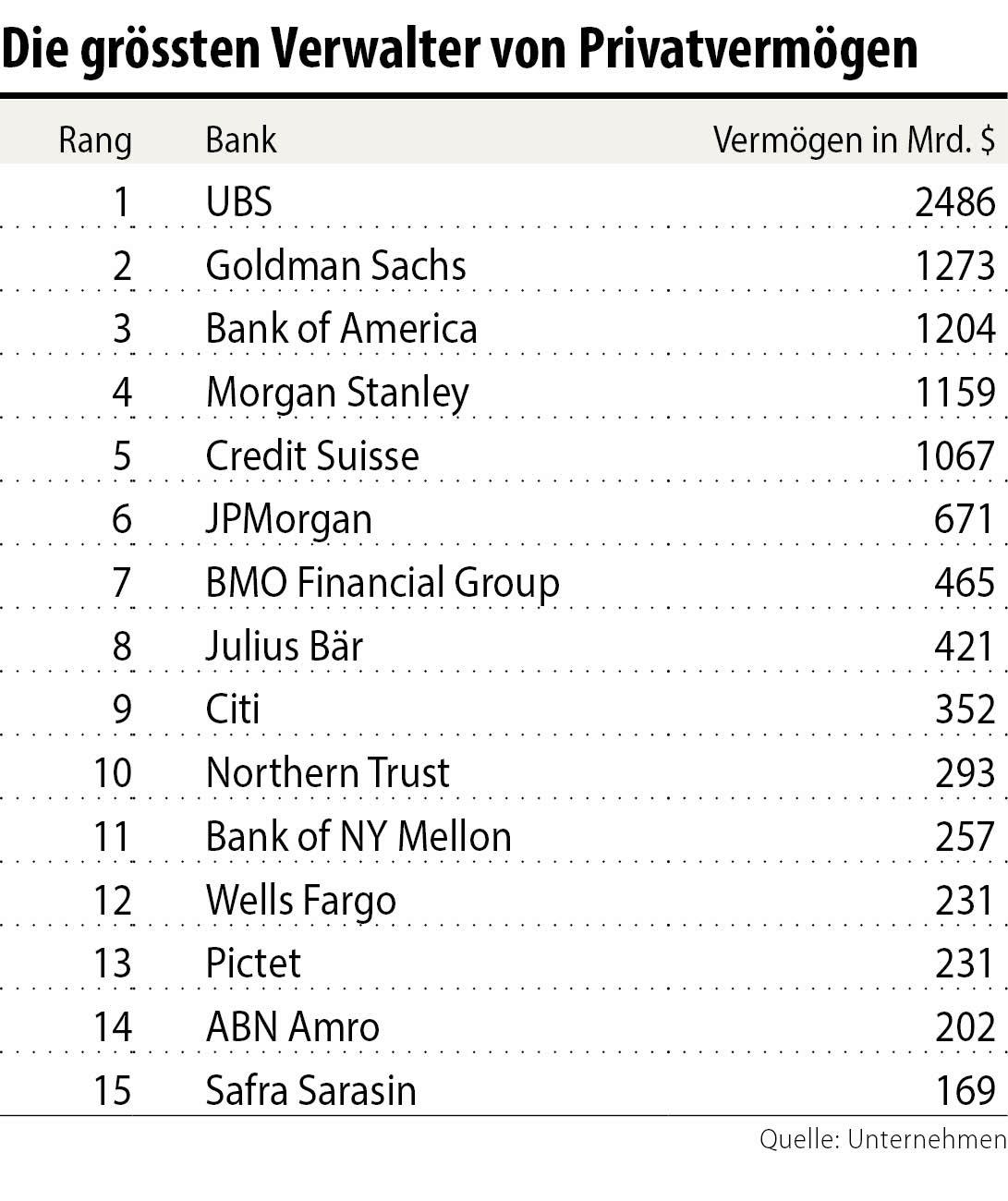Screen dimensions: 1008x1201
Task: Click Bank of America's value 1204
Action: point(955,329)
